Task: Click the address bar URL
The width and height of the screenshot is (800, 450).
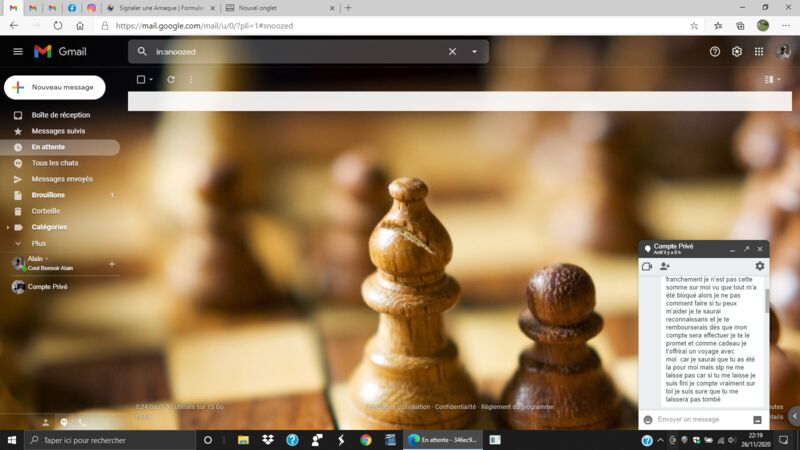Action: coord(204,26)
